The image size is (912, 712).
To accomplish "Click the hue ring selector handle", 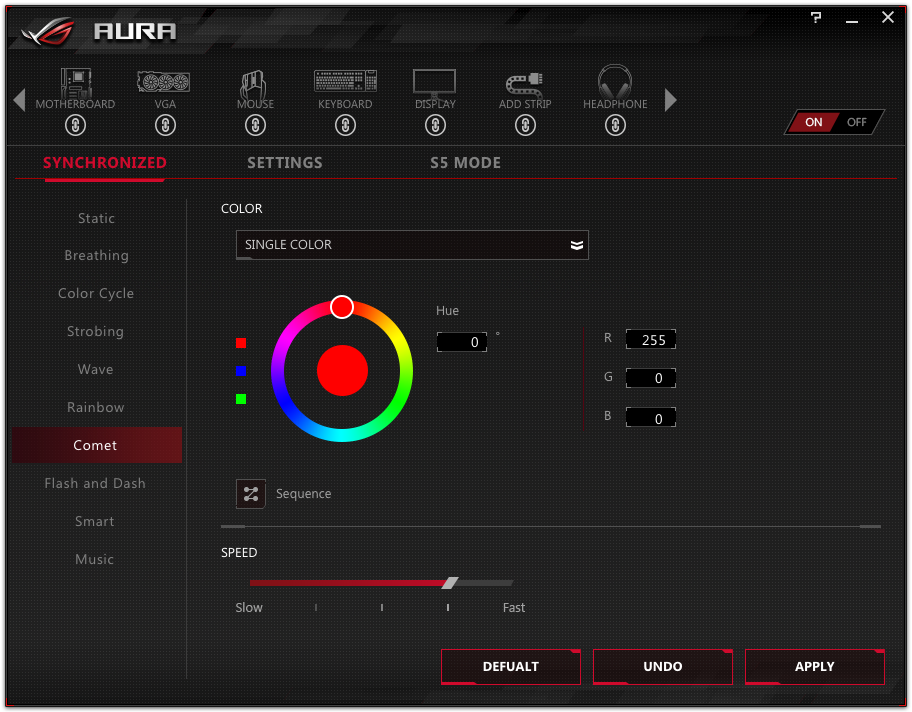I will (x=342, y=307).
